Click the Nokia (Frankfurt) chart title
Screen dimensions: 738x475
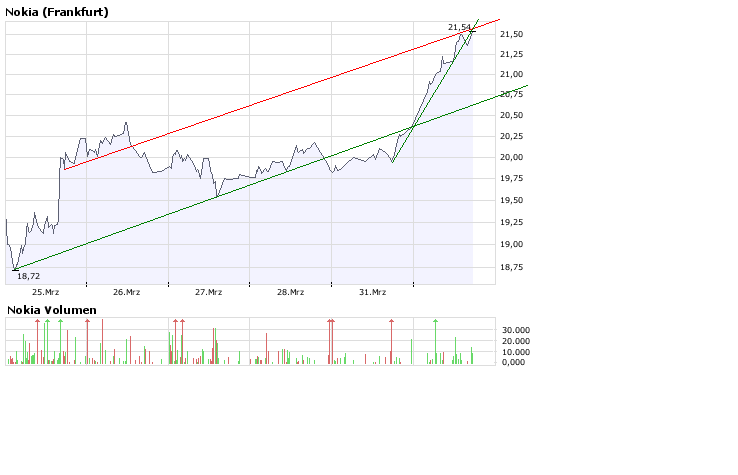pos(57,12)
